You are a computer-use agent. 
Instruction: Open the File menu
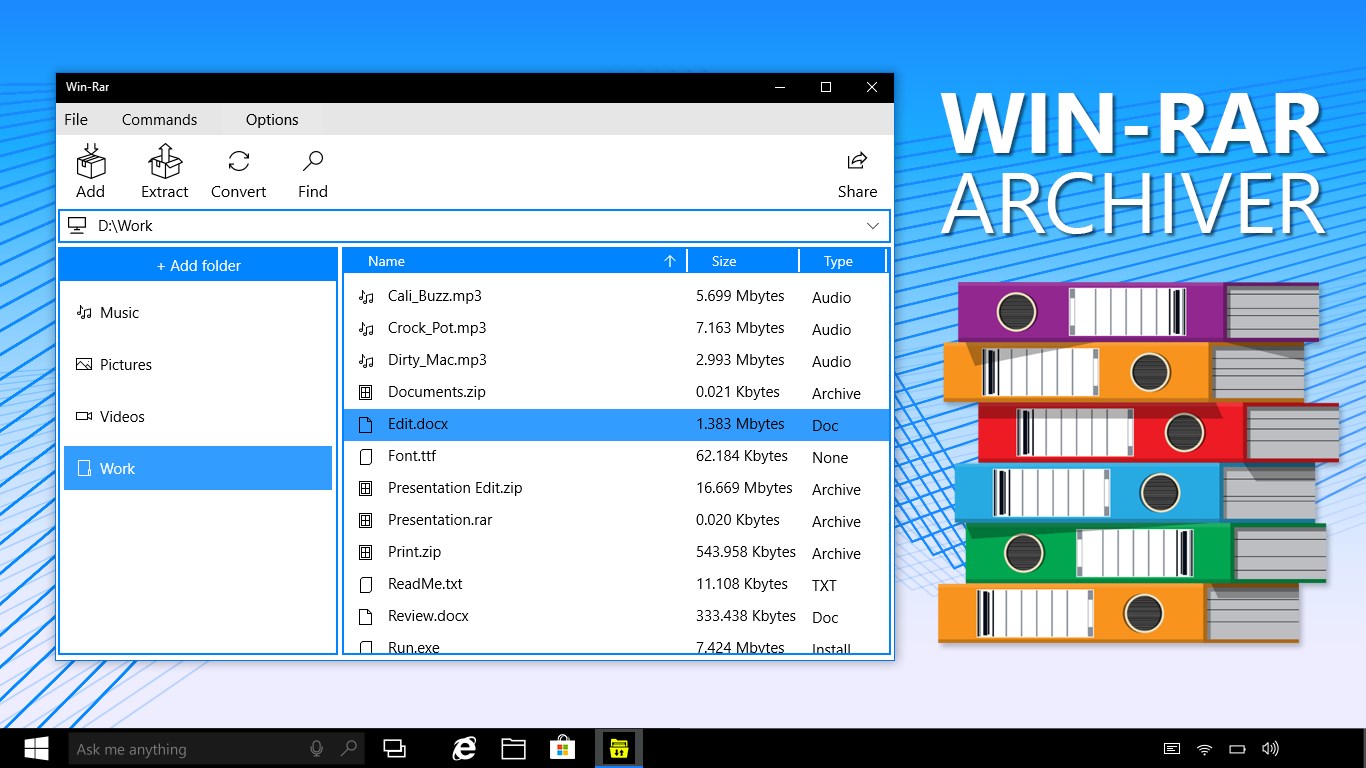click(x=76, y=119)
